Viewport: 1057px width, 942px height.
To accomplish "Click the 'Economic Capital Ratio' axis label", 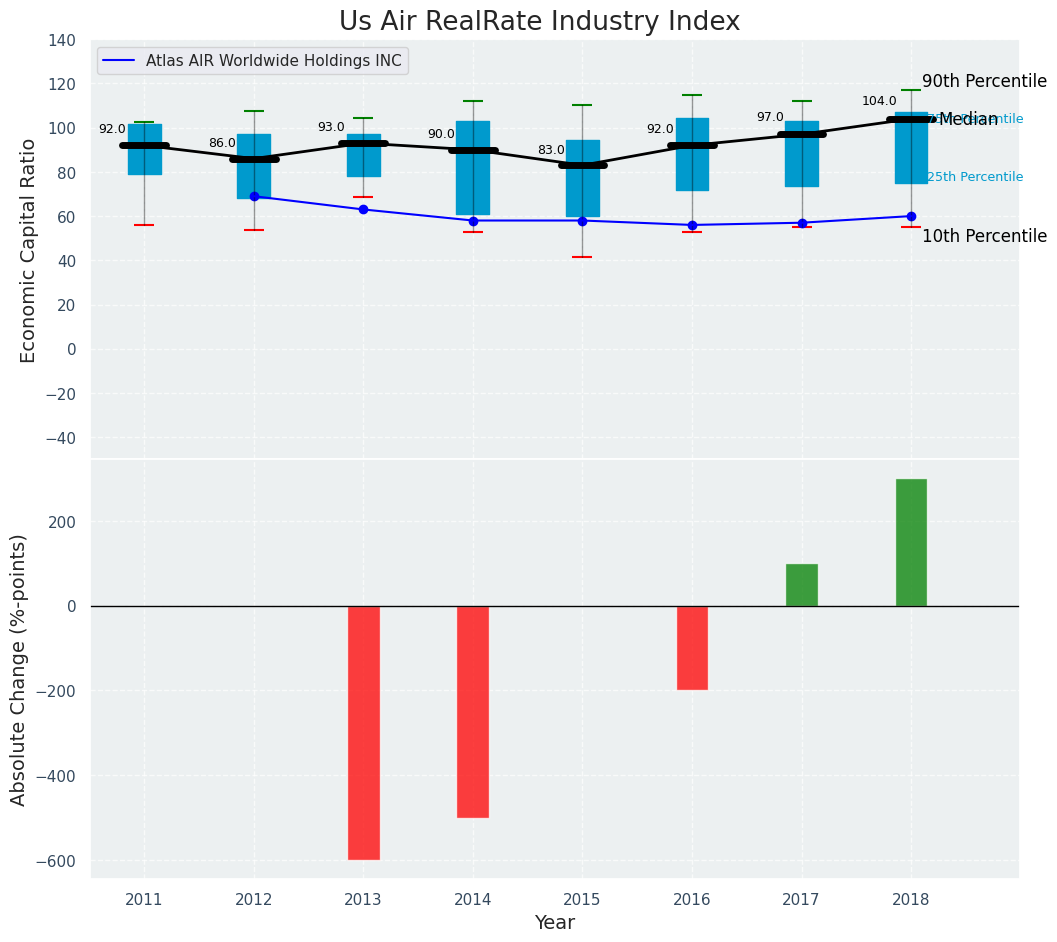I will click(27, 251).
